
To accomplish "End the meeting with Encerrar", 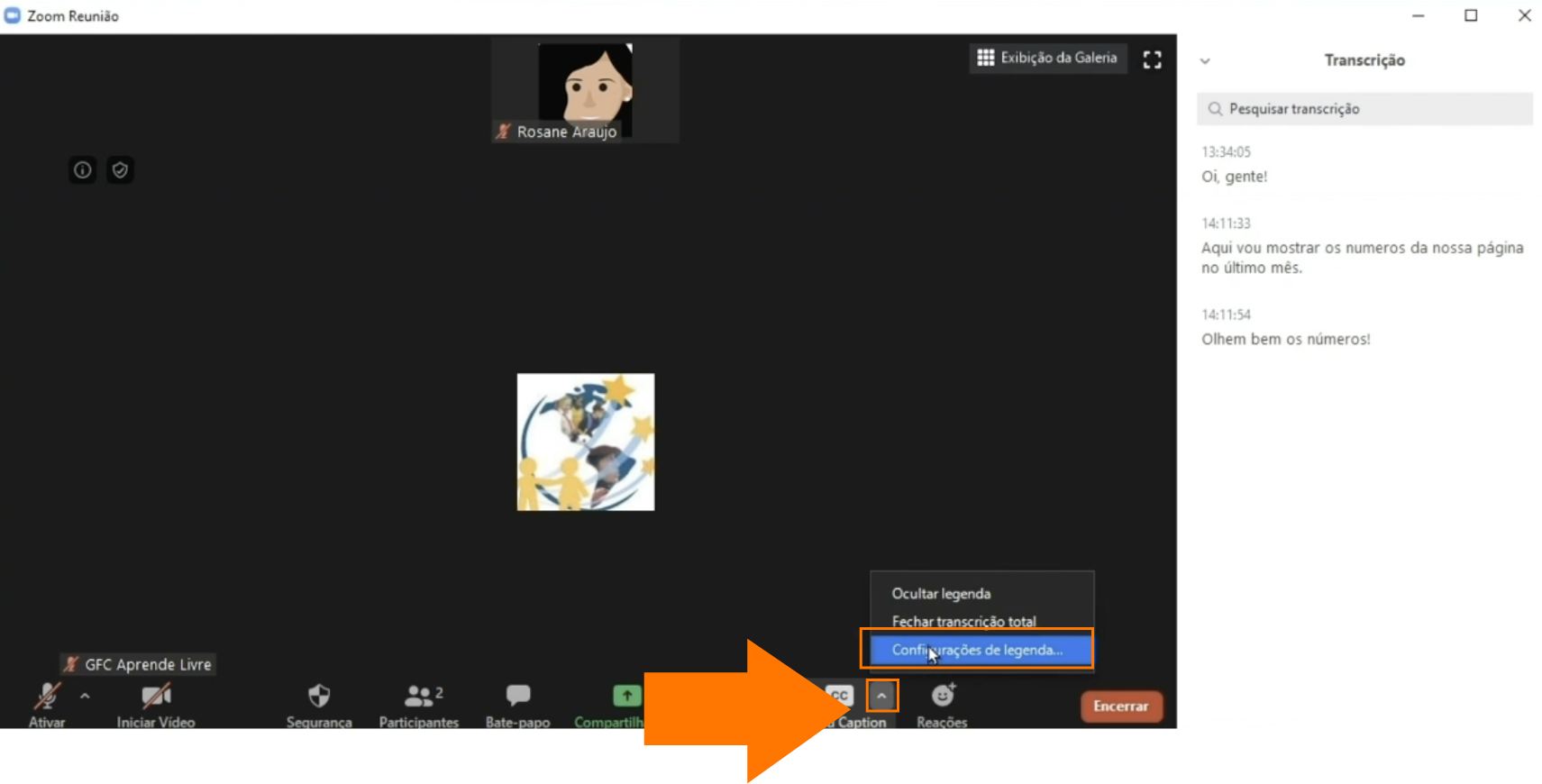I will pos(1121,706).
